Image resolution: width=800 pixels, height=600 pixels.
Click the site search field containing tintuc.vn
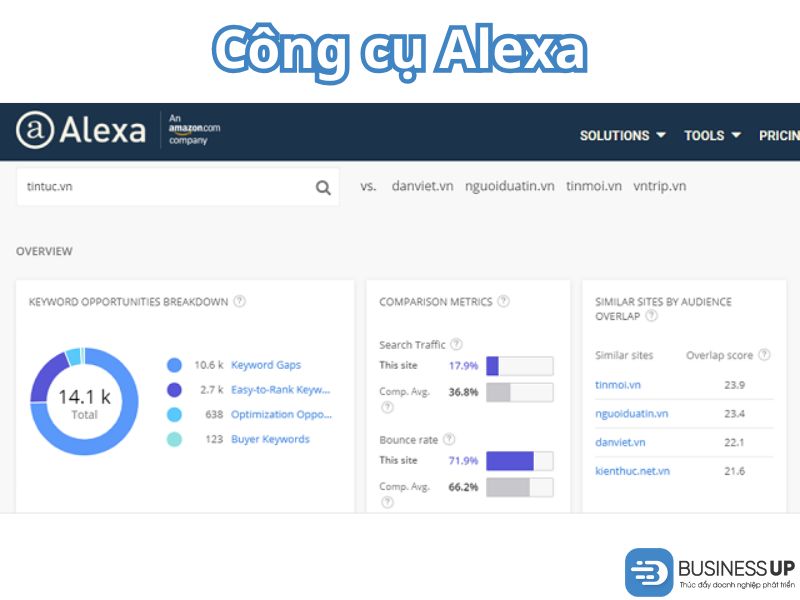[178, 187]
